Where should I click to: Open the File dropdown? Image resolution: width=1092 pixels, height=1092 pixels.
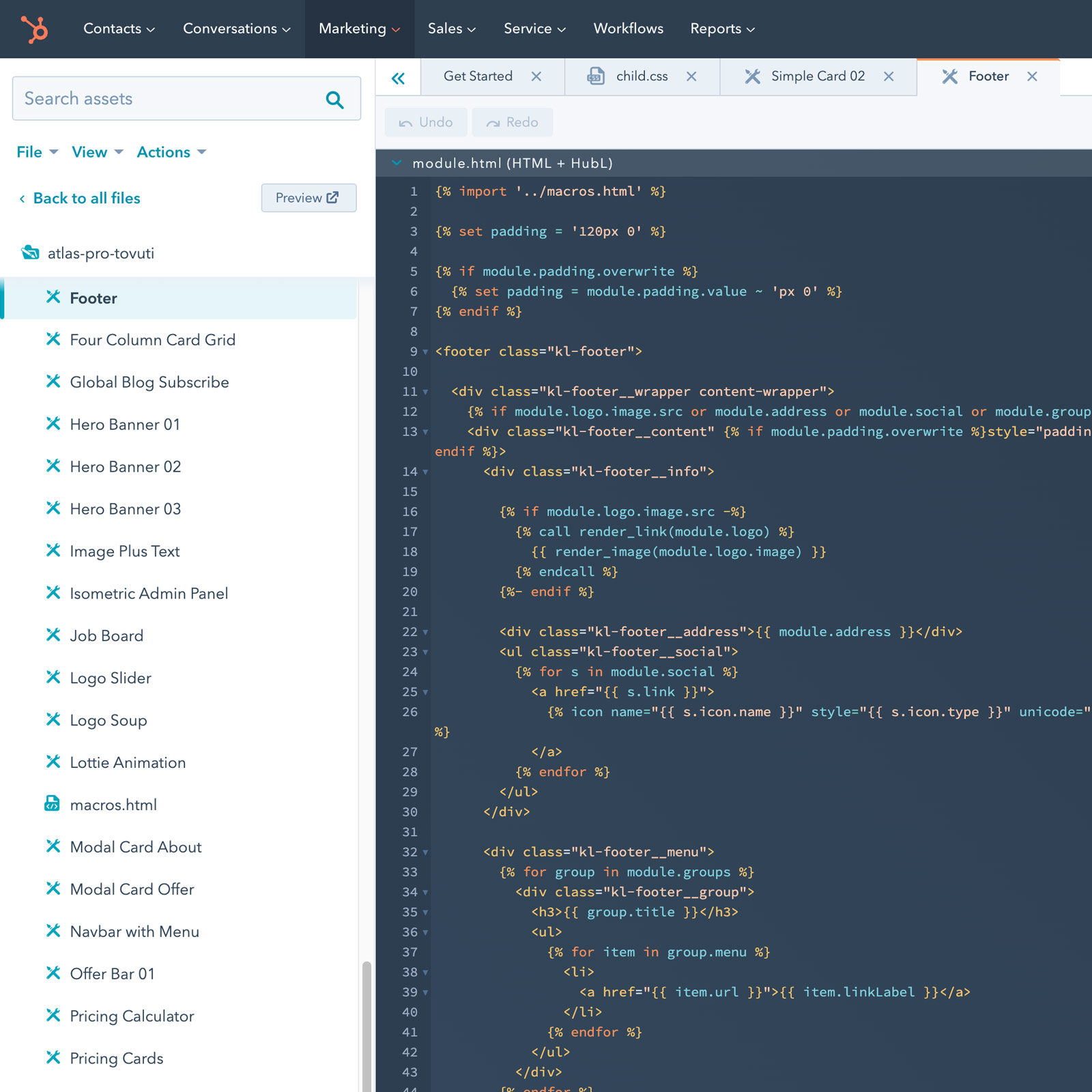coord(38,152)
